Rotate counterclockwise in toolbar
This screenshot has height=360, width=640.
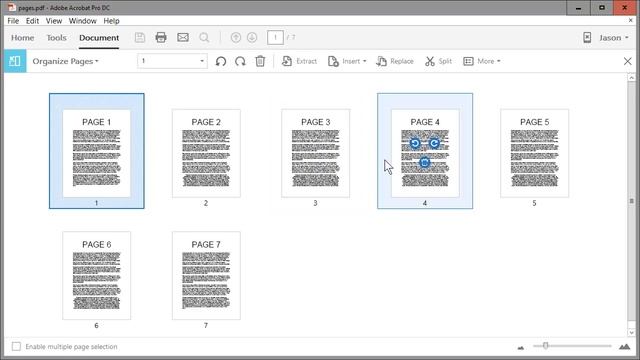tap(221, 61)
